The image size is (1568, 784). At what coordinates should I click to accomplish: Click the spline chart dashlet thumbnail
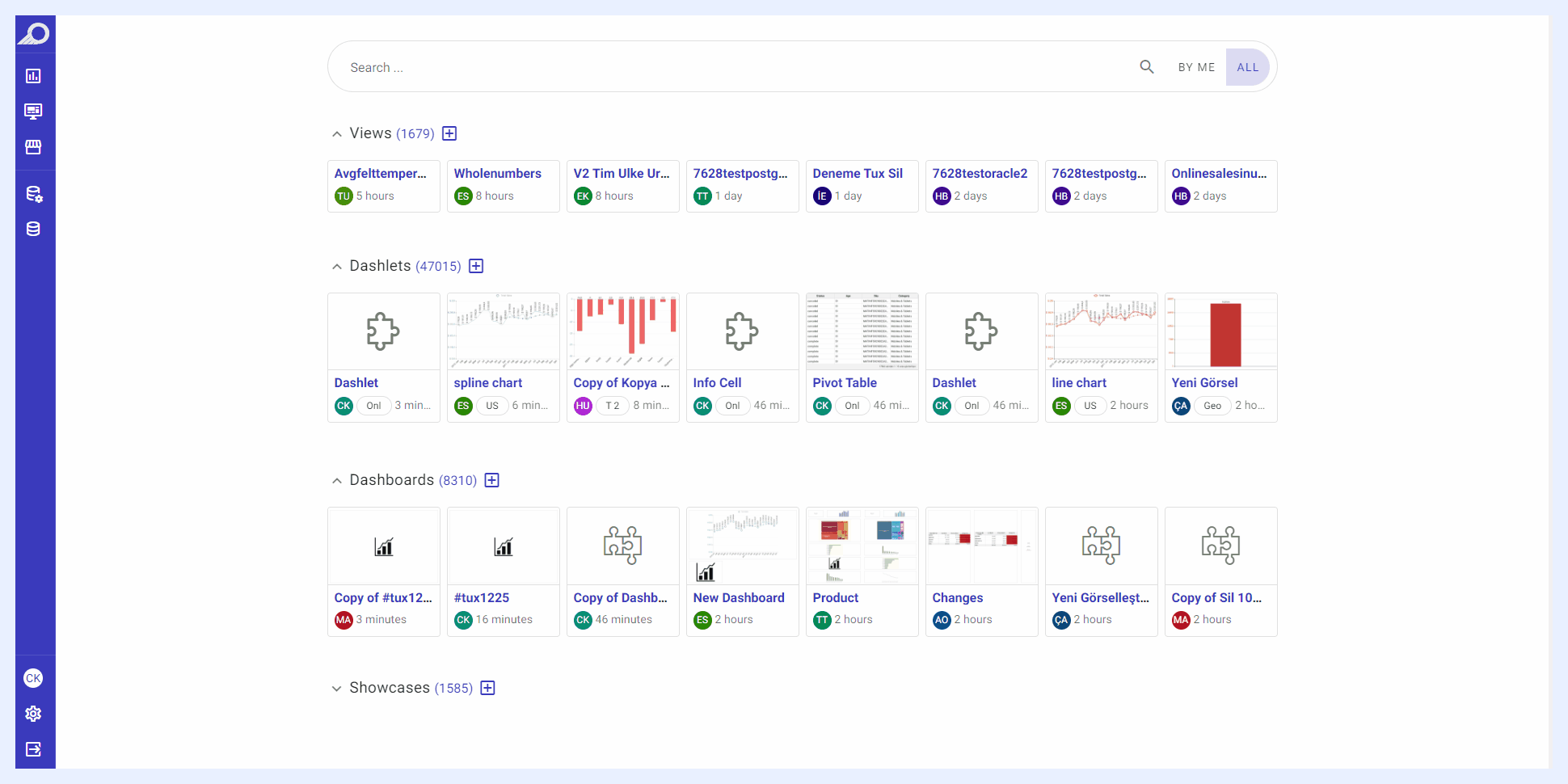coord(504,331)
